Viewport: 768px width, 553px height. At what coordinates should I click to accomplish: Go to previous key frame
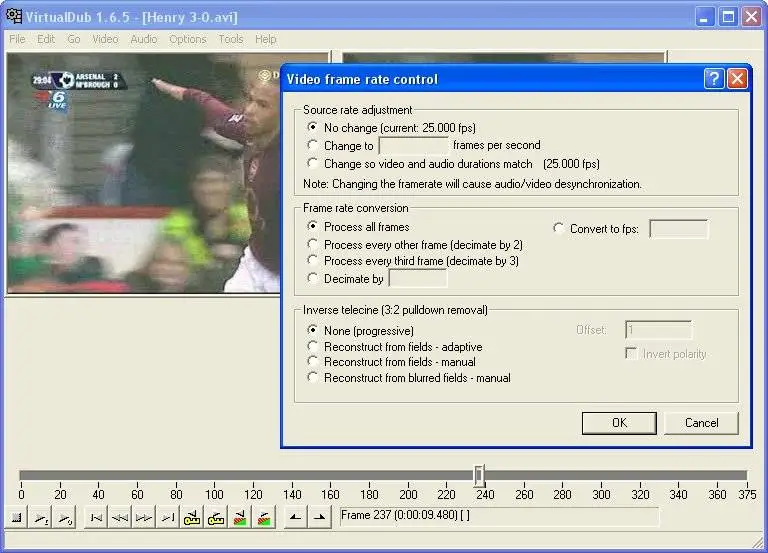pyautogui.click(x=192, y=517)
